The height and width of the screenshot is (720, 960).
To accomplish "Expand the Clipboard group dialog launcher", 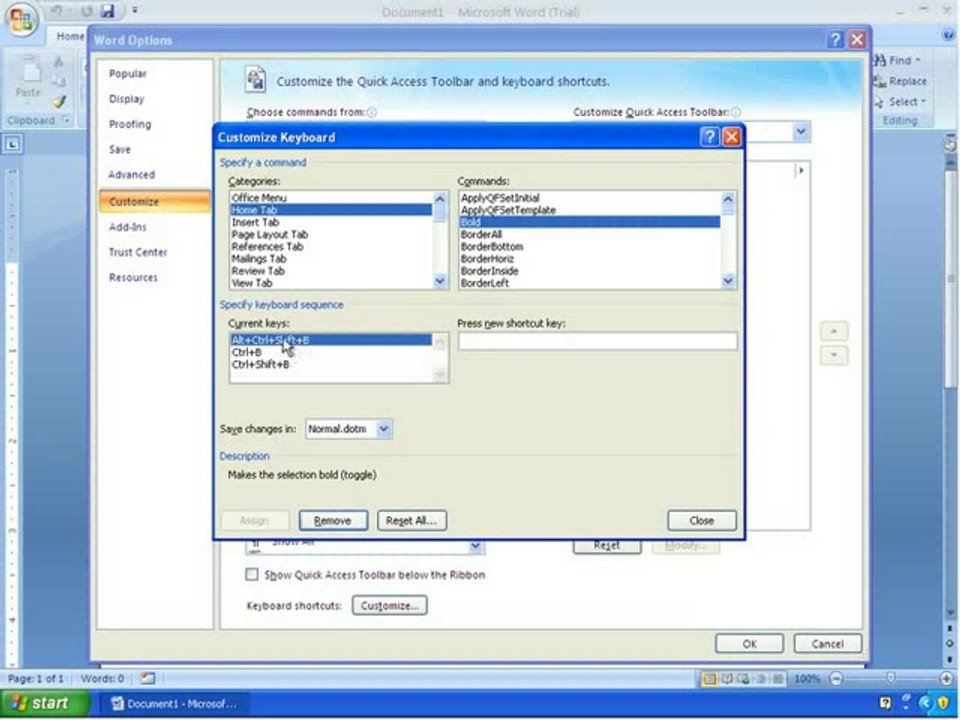I will click(66, 120).
